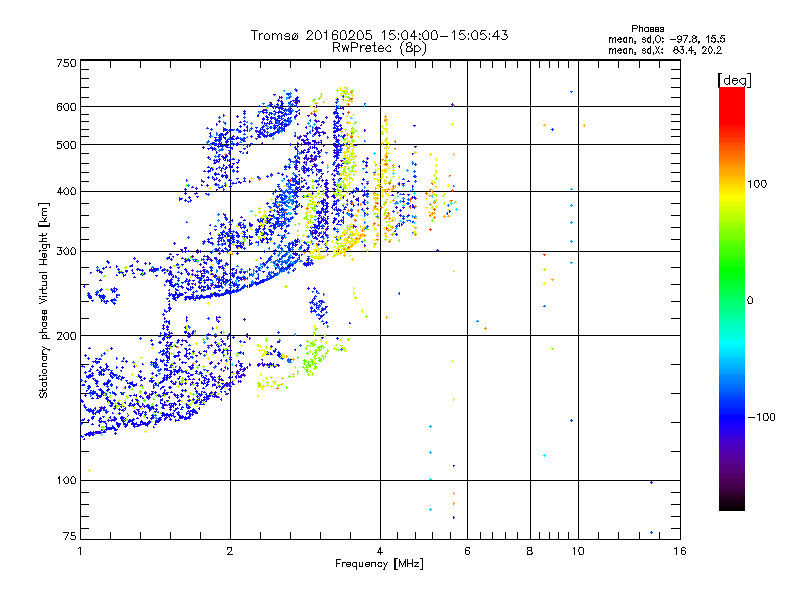Image resolution: width=800 pixels, height=600 pixels.
Task: Click the x-axis label '10'
Action: pyautogui.click(x=578, y=551)
